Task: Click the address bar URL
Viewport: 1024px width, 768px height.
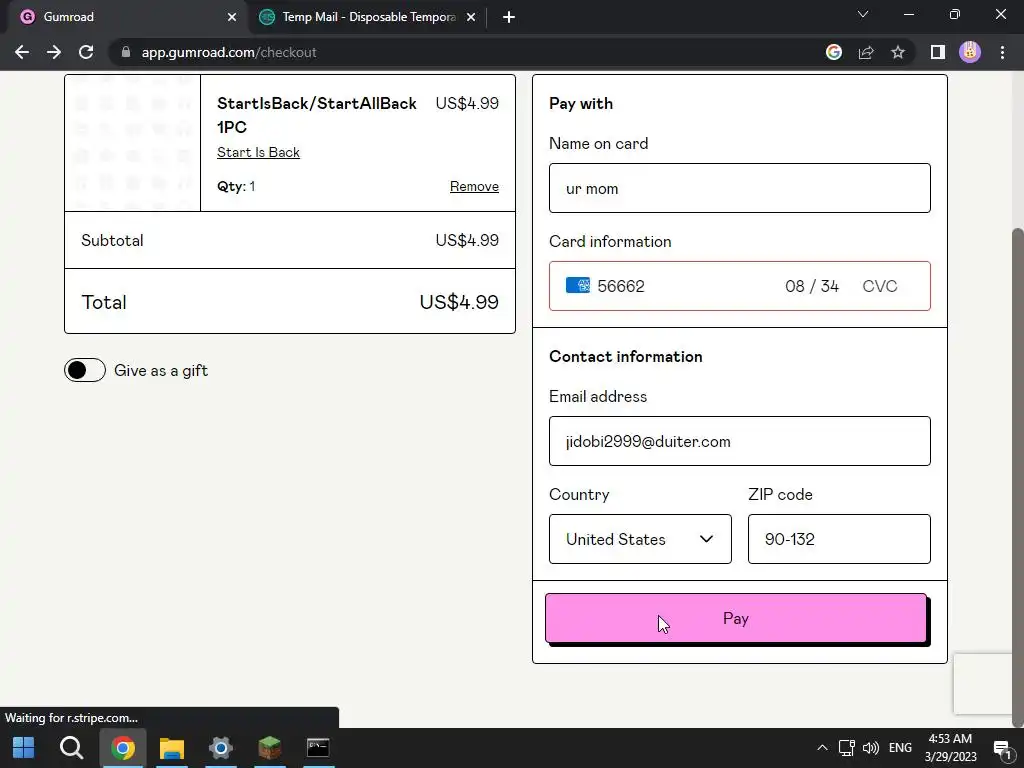Action: [229, 52]
